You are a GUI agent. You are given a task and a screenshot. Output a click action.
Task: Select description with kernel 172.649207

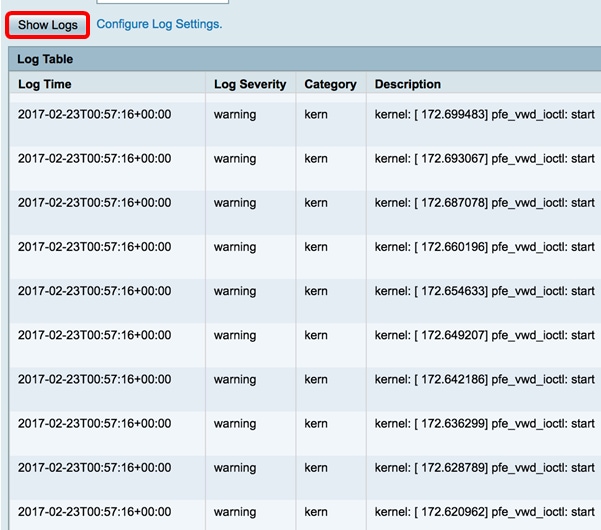(x=484, y=335)
